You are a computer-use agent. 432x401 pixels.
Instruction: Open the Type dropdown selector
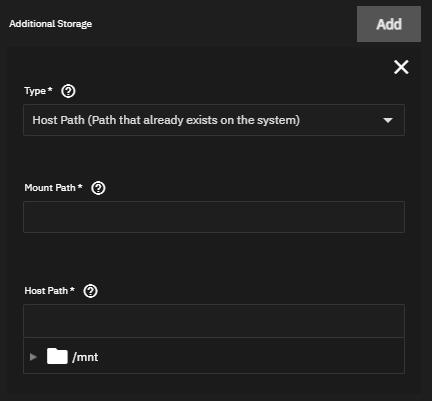click(x=214, y=120)
